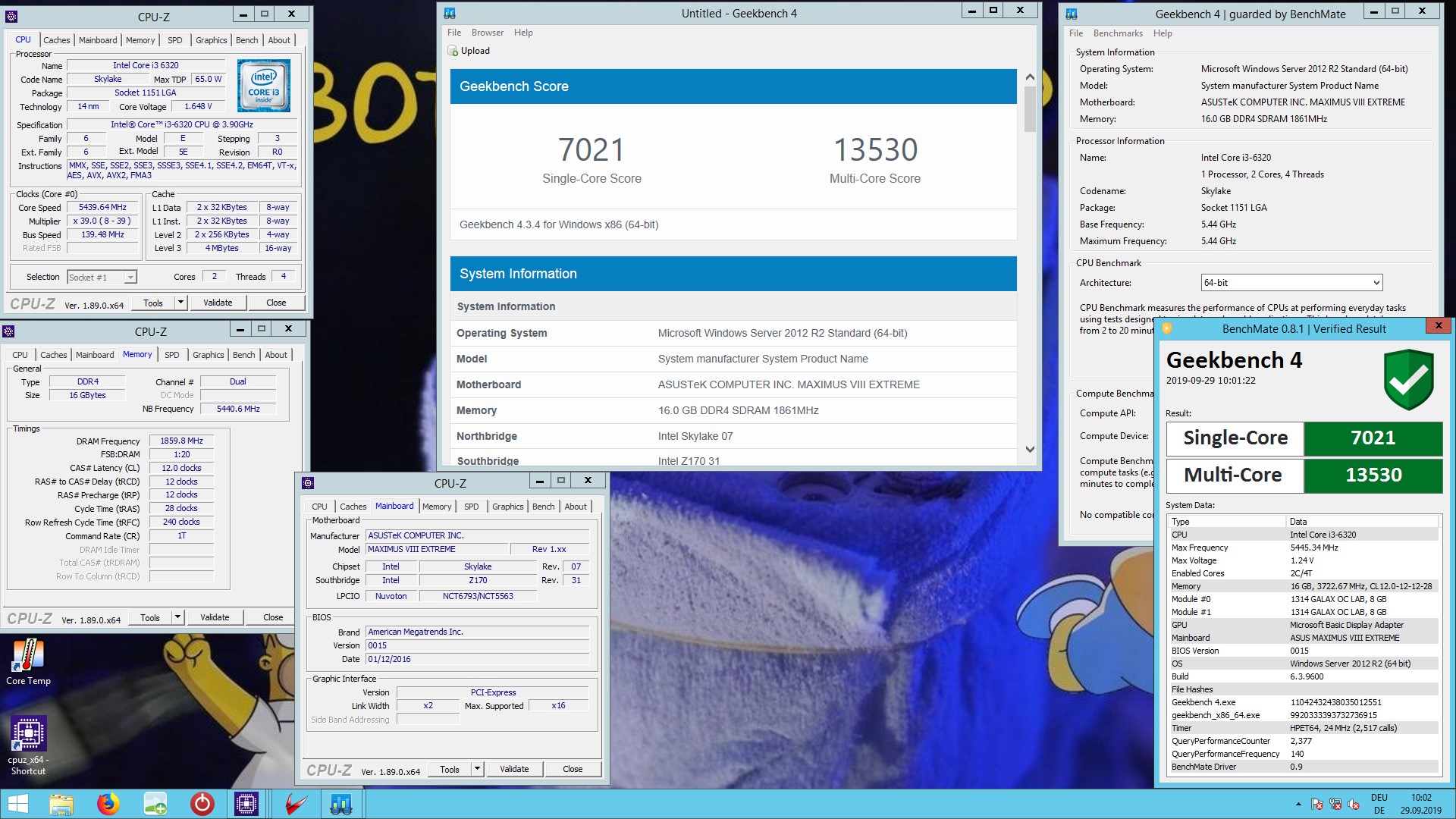Click the BenchMate 0.8.1 title bar icon

tap(1167, 328)
